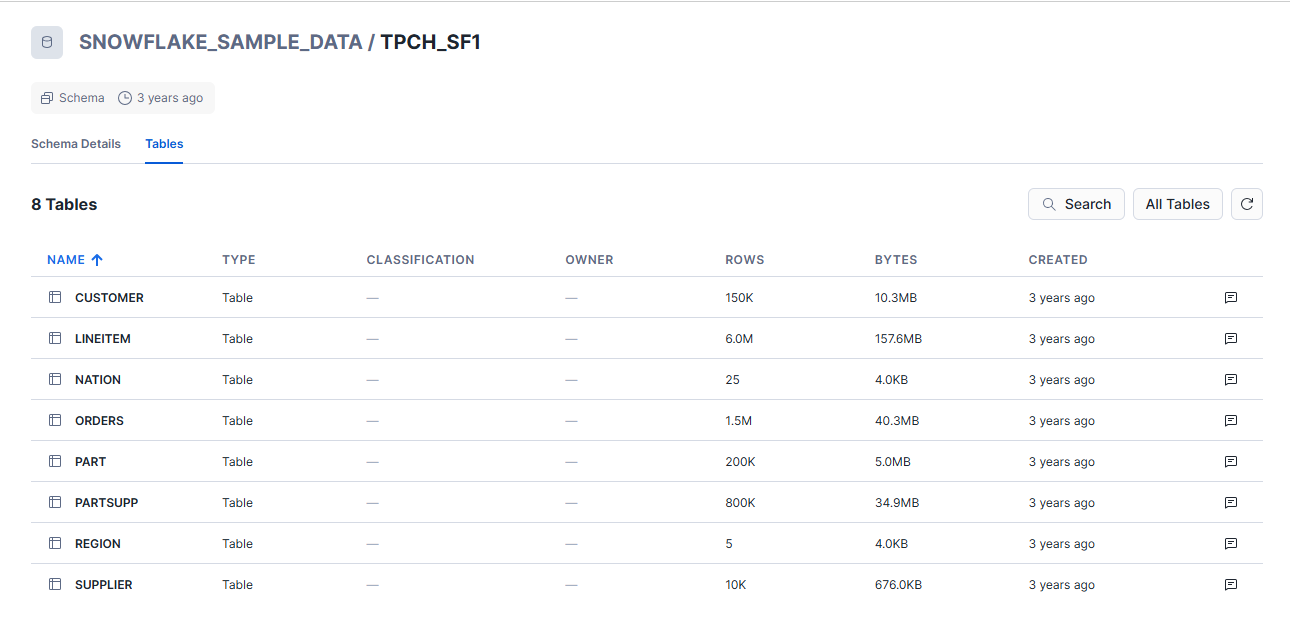This screenshot has width=1290, height=622.
Task: Open the comment icon for the SUPPLIER row
Action: coord(1231,585)
